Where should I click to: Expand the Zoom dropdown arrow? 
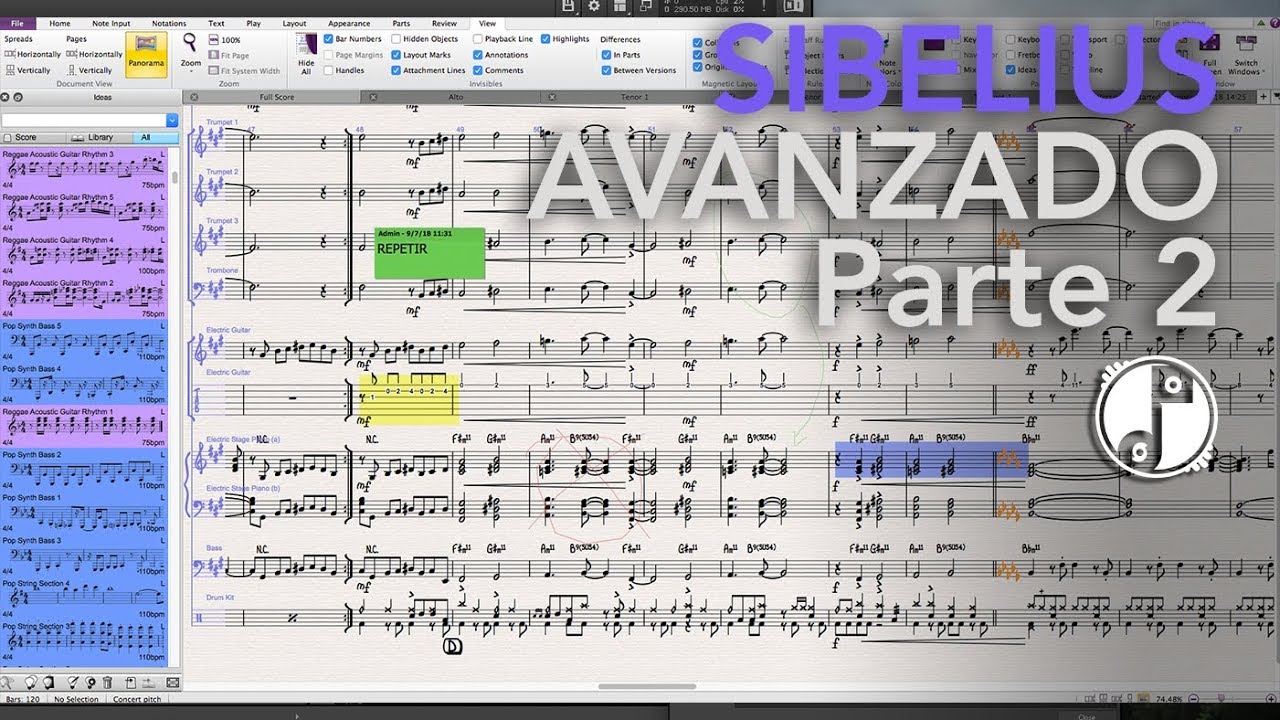191,72
